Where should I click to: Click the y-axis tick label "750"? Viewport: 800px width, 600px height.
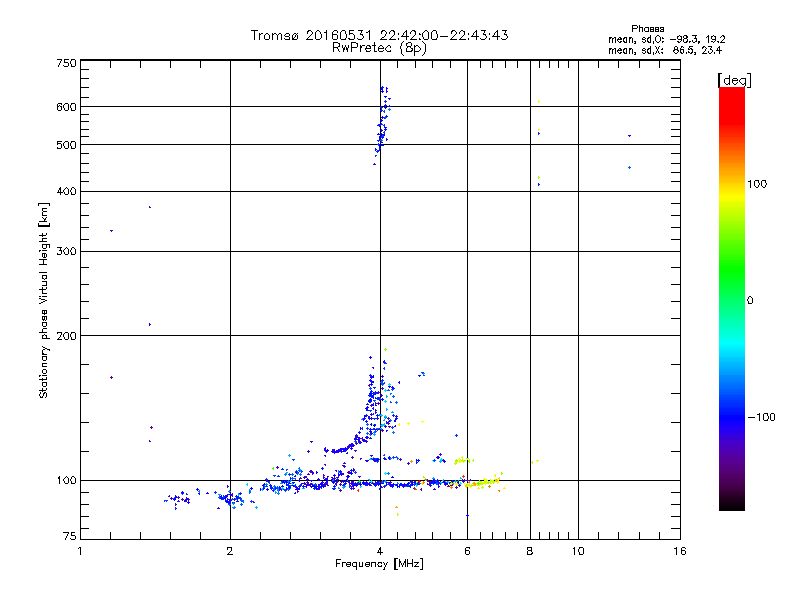[x=66, y=63]
